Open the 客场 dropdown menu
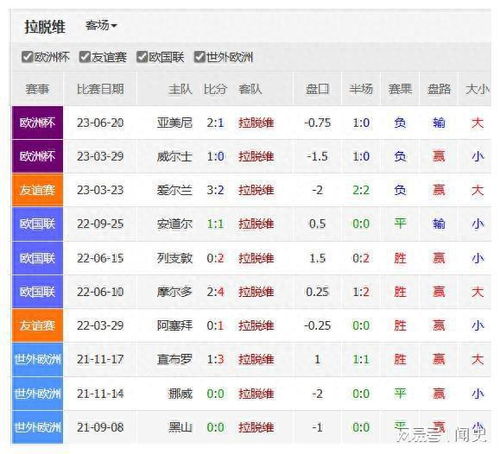The width and height of the screenshot is (500, 454). 101,25
